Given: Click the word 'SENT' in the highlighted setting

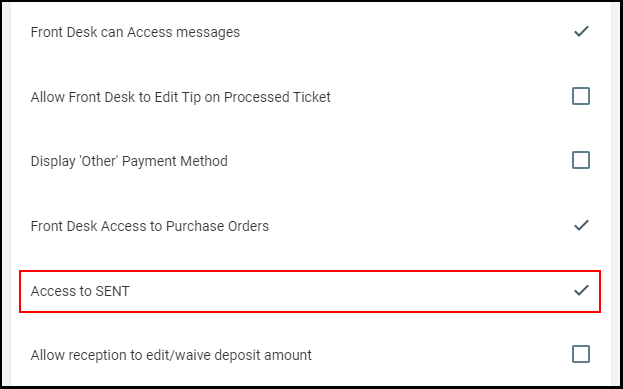Looking at the screenshot, I should [x=113, y=291].
